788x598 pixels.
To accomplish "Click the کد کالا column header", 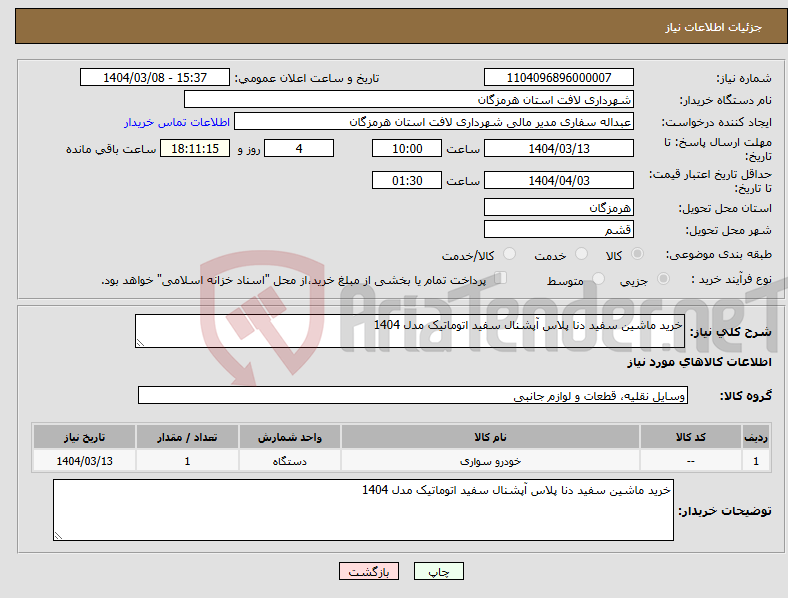I will 691,437.
